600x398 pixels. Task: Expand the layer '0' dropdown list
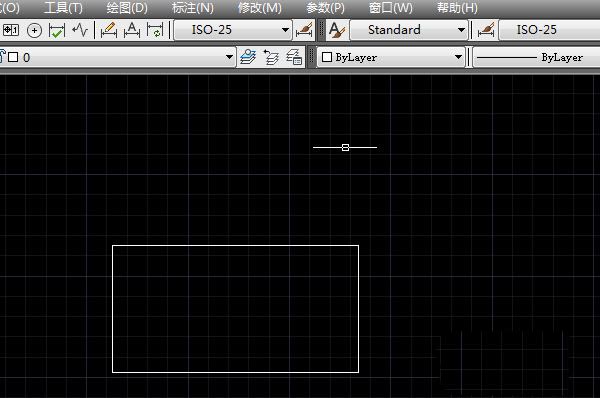click(x=229, y=57)
